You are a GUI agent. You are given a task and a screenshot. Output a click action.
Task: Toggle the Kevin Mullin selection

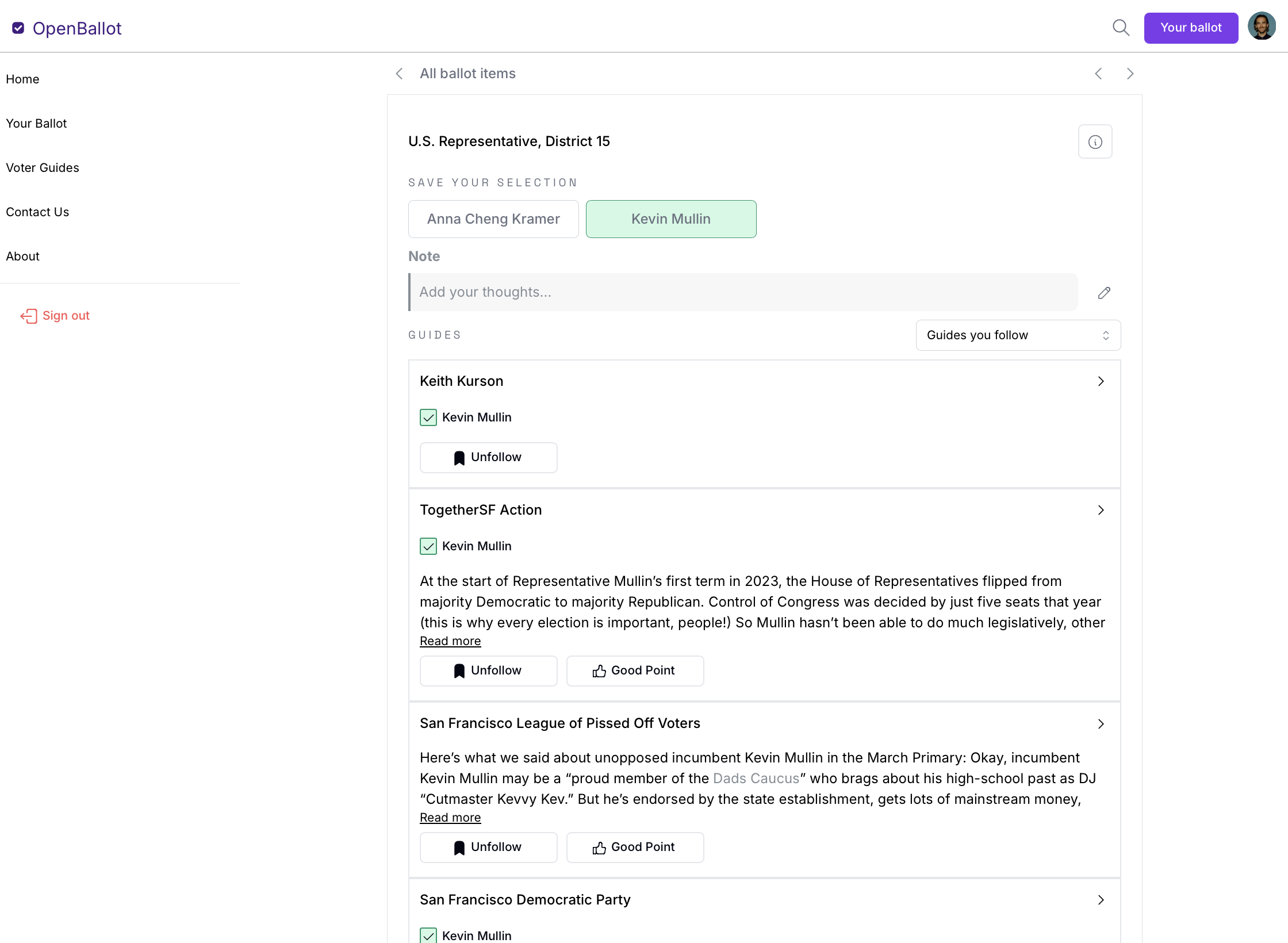coord(671,219)
